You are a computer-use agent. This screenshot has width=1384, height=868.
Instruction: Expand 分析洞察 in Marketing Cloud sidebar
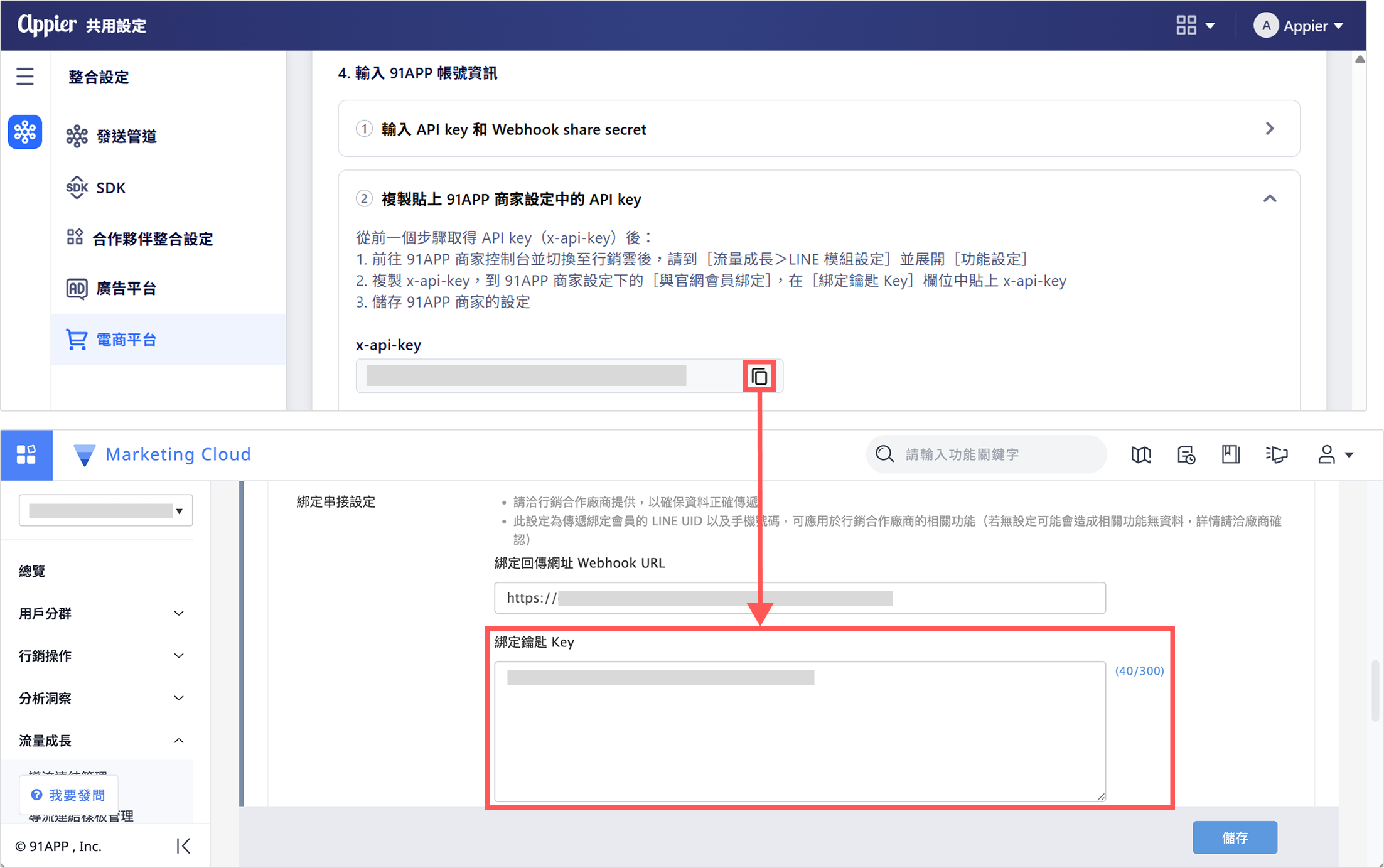tap(102, 699)
